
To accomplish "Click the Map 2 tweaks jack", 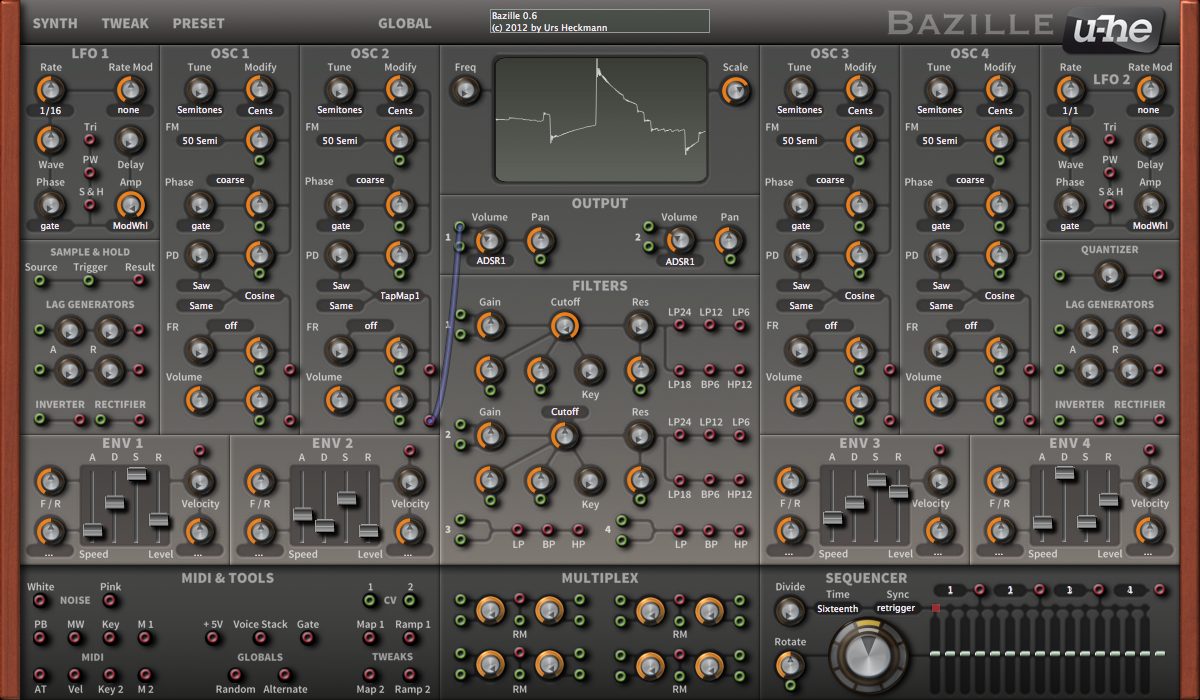I will click(370, 675).
